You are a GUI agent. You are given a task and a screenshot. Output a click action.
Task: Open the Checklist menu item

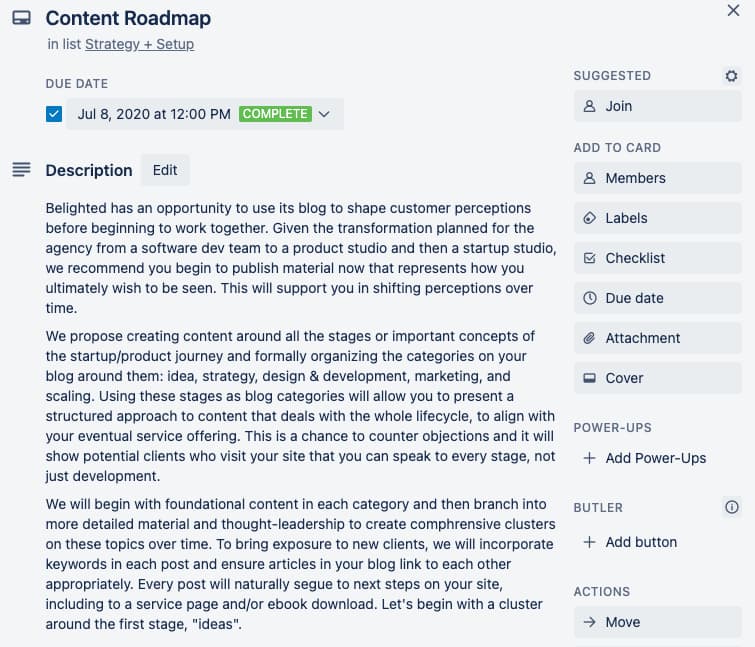point(656,258)
